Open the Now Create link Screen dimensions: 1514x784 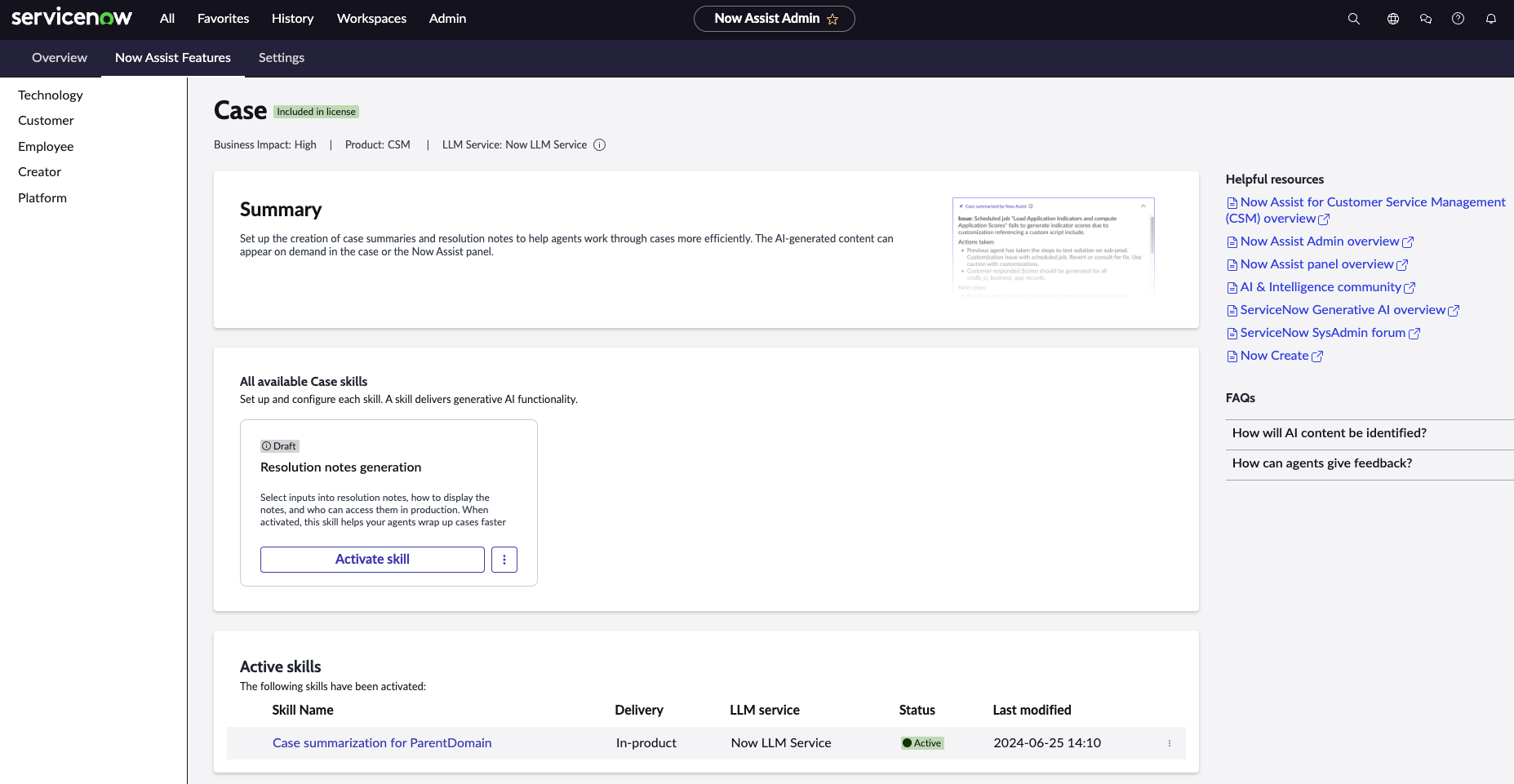1275,356
